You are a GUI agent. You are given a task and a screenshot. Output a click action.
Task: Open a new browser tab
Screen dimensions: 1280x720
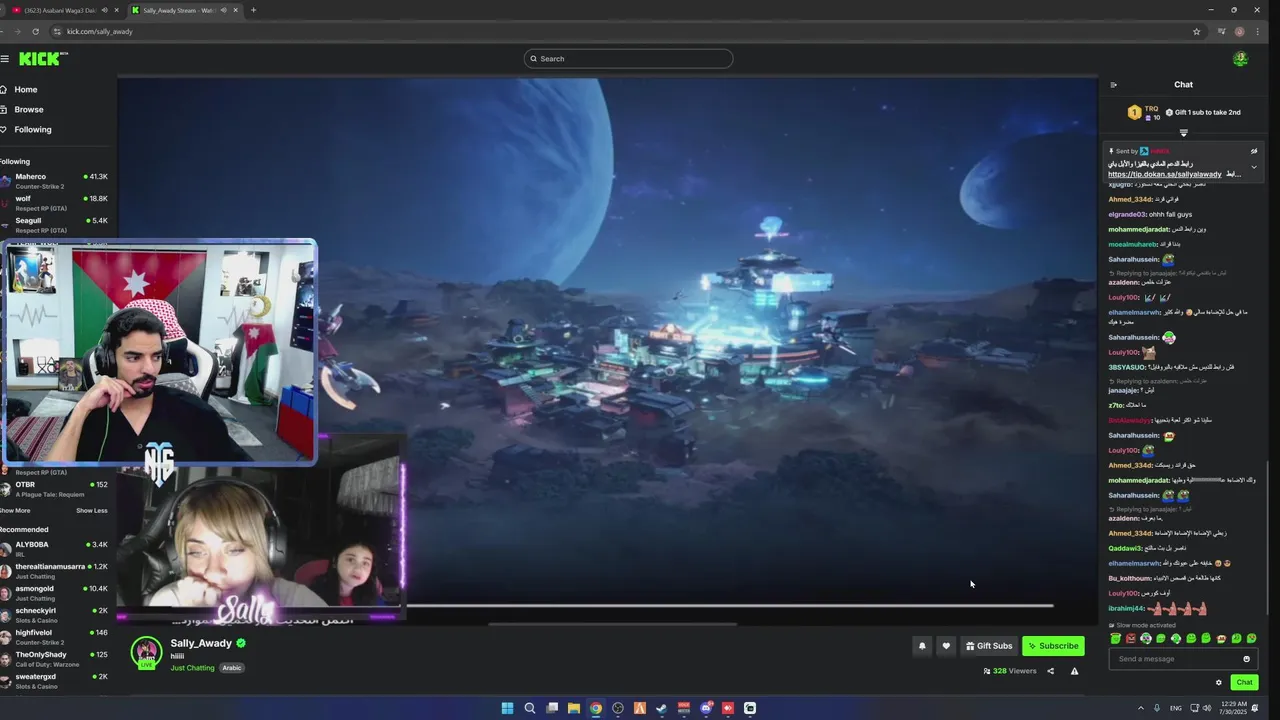[253, 10]
